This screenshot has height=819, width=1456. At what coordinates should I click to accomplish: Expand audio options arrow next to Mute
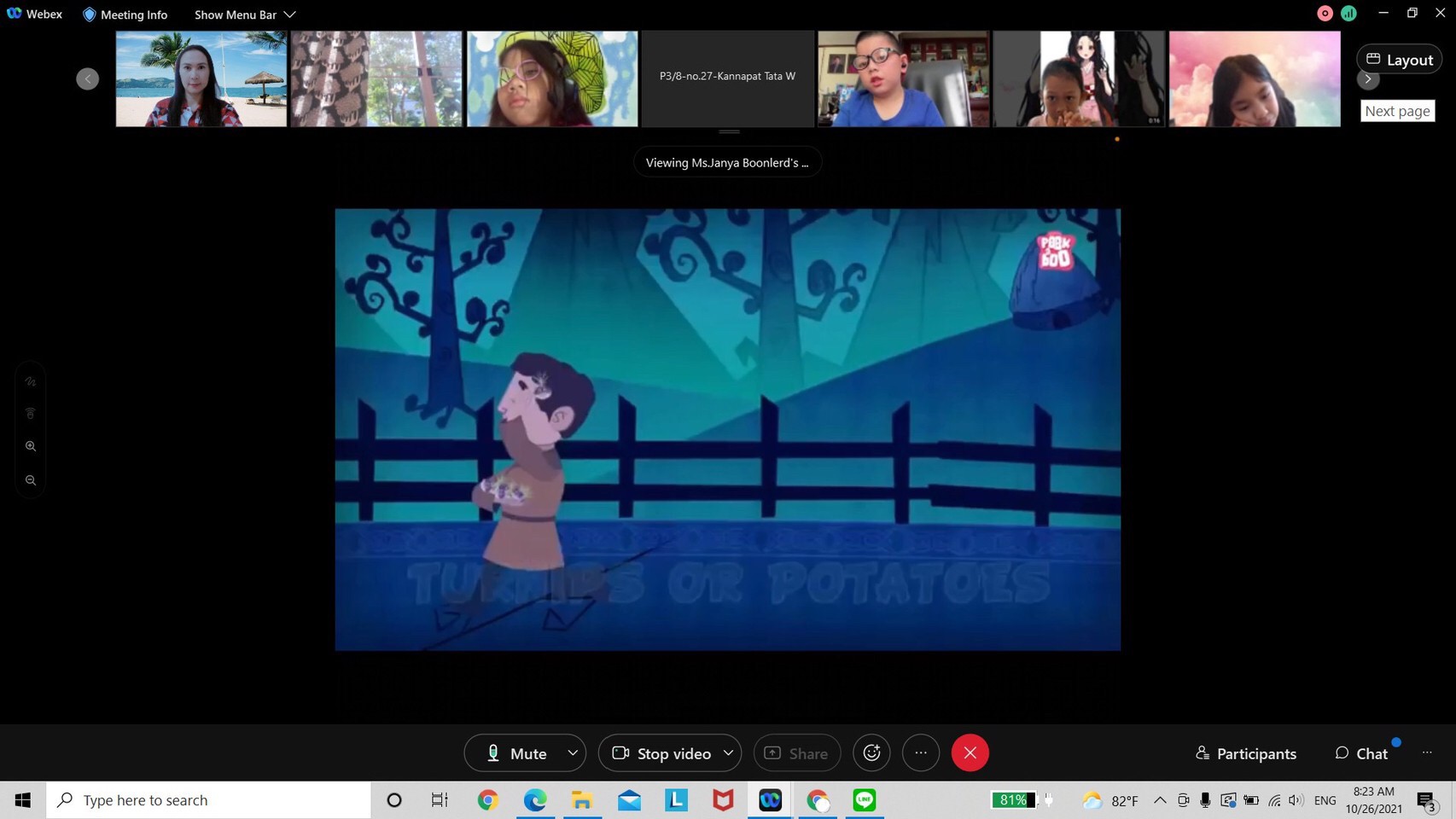point(573,753)
